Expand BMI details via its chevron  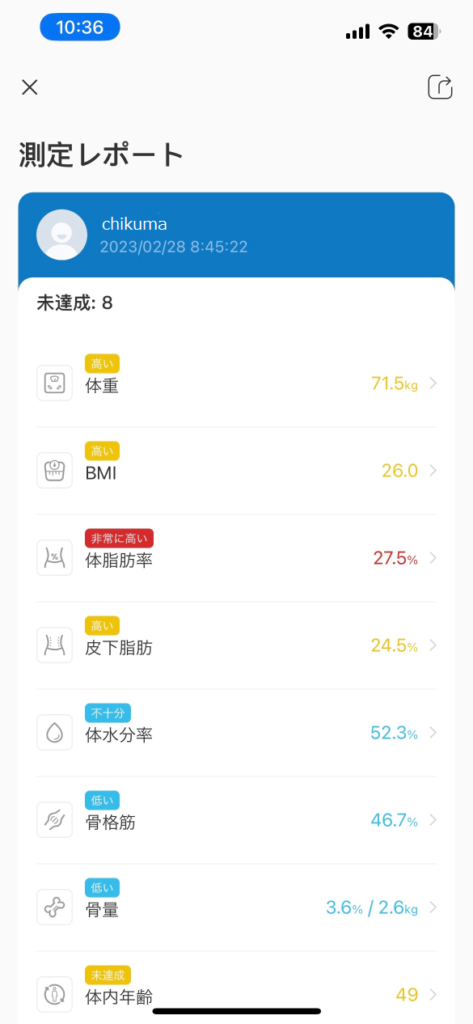(x=432, y=470)
